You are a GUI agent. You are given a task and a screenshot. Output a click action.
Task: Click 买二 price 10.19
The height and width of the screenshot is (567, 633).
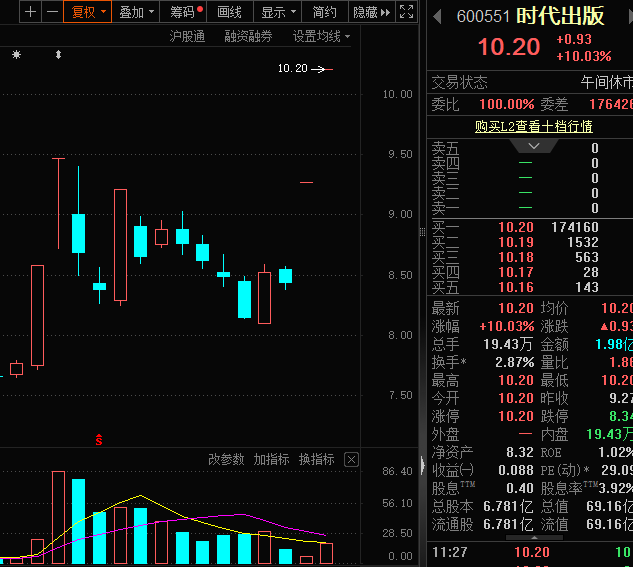(516, 242)
